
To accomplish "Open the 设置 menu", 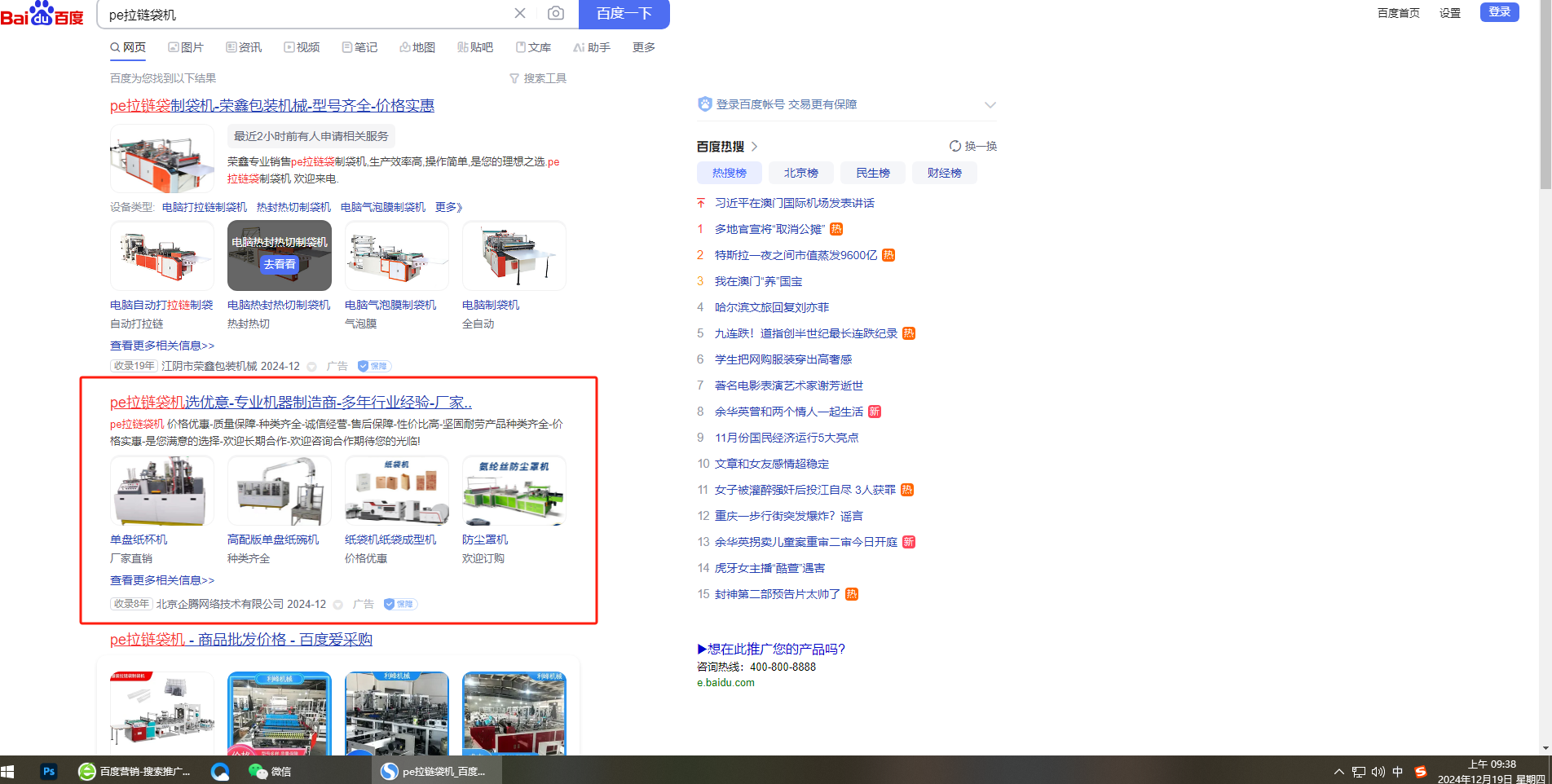I will 1450,13.
